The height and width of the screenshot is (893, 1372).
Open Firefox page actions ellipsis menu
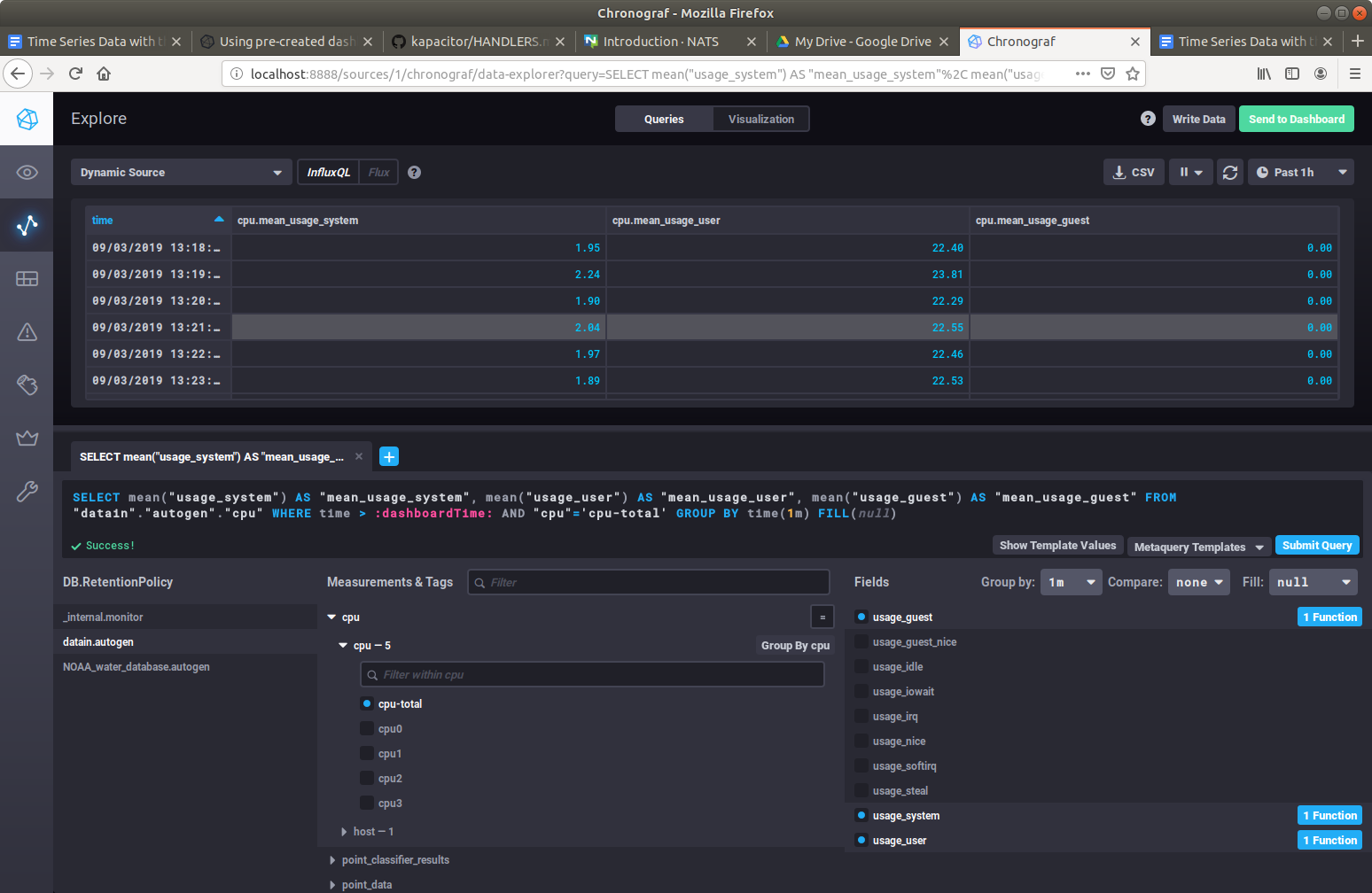[1083, 74]
